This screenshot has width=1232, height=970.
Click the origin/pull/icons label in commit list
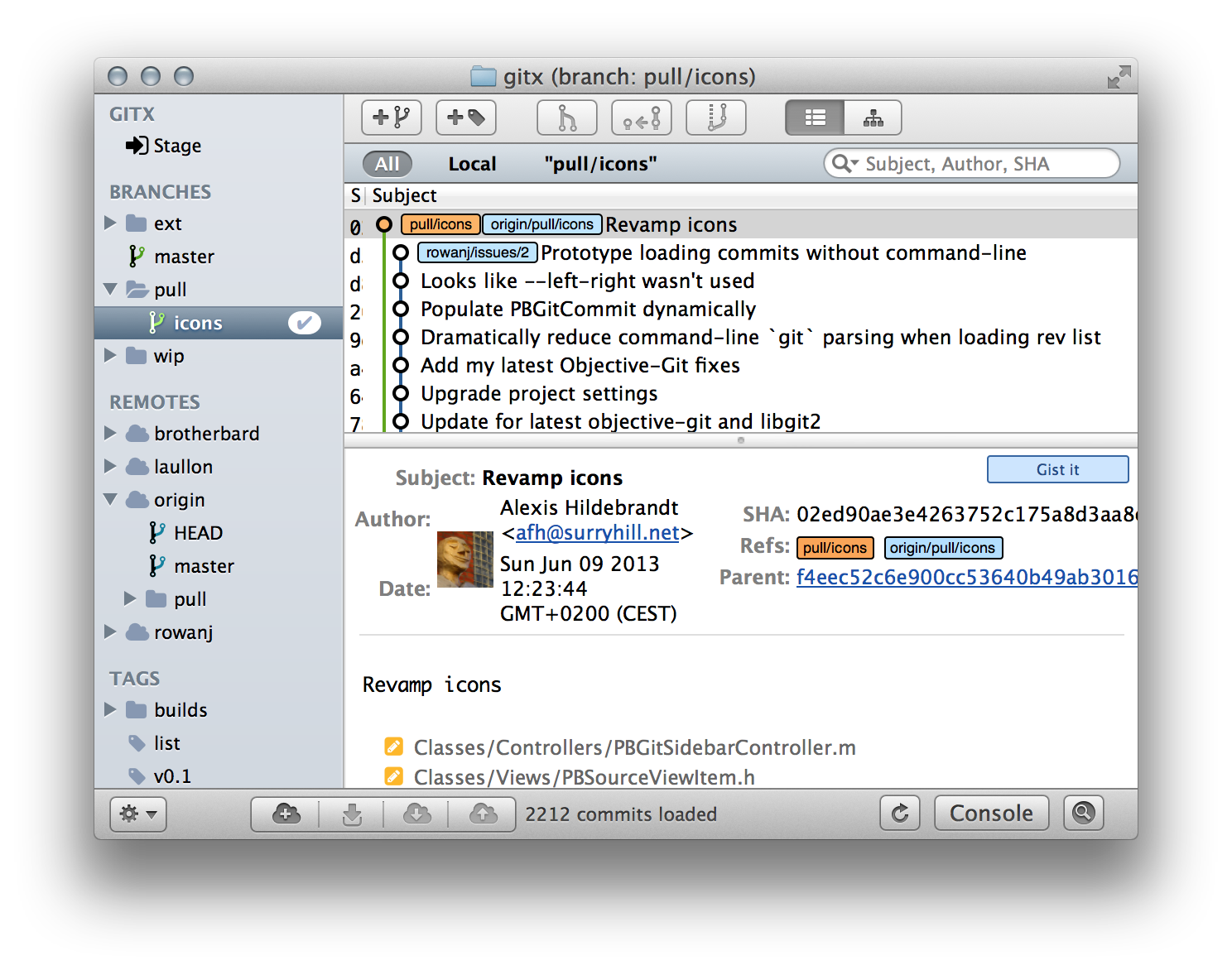click(x=541, y=224)
